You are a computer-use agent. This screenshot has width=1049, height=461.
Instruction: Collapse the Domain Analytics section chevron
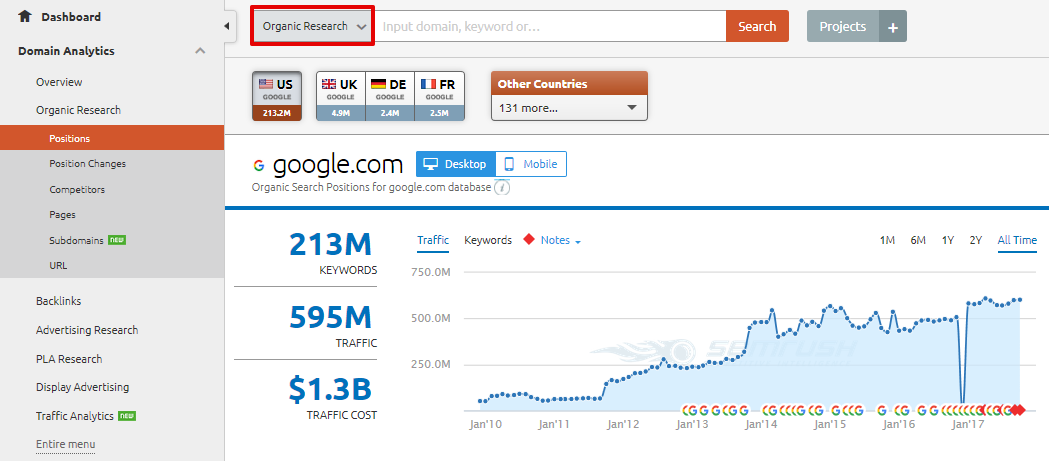(x=200, y=51)
